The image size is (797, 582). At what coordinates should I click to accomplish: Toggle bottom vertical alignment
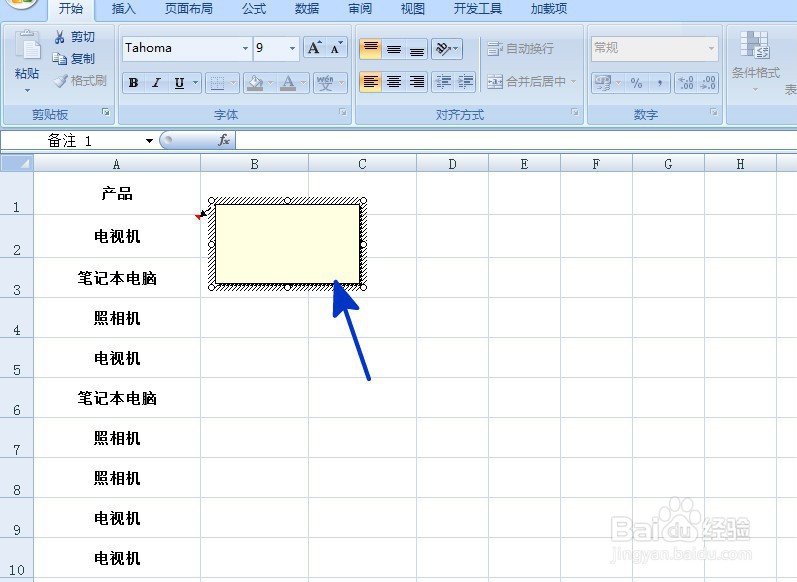point(417,49)
